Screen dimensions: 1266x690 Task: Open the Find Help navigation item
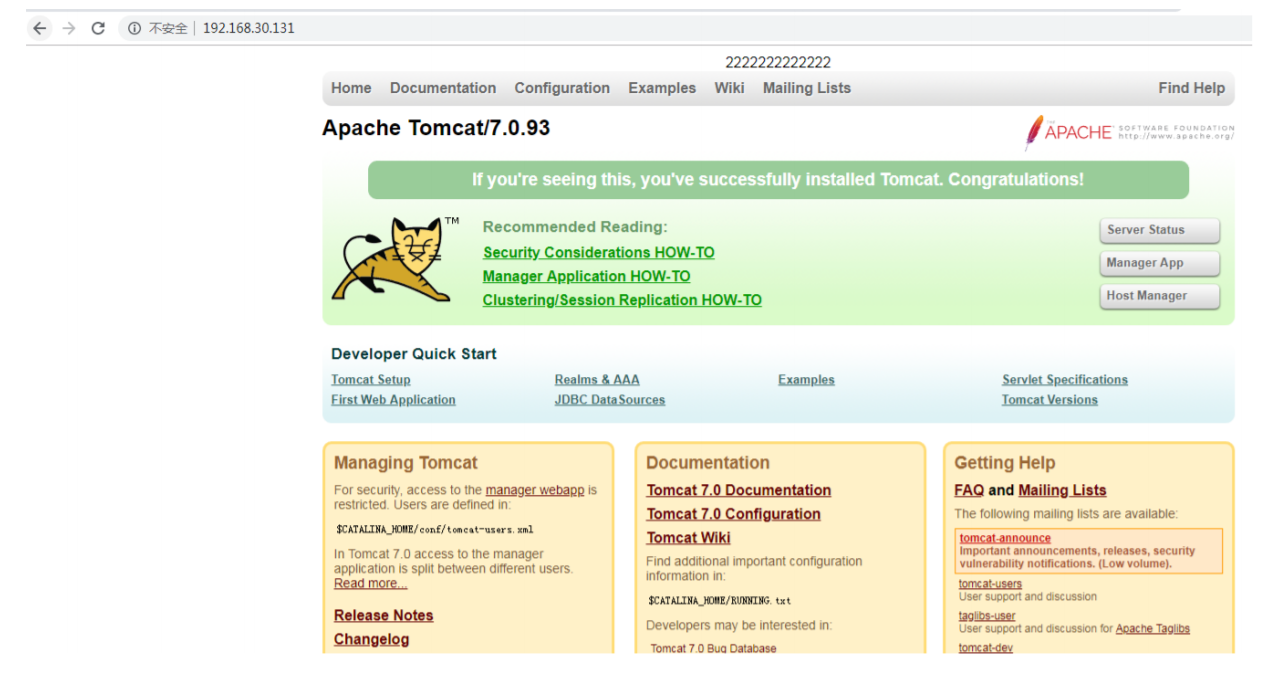coord(1191,88)
